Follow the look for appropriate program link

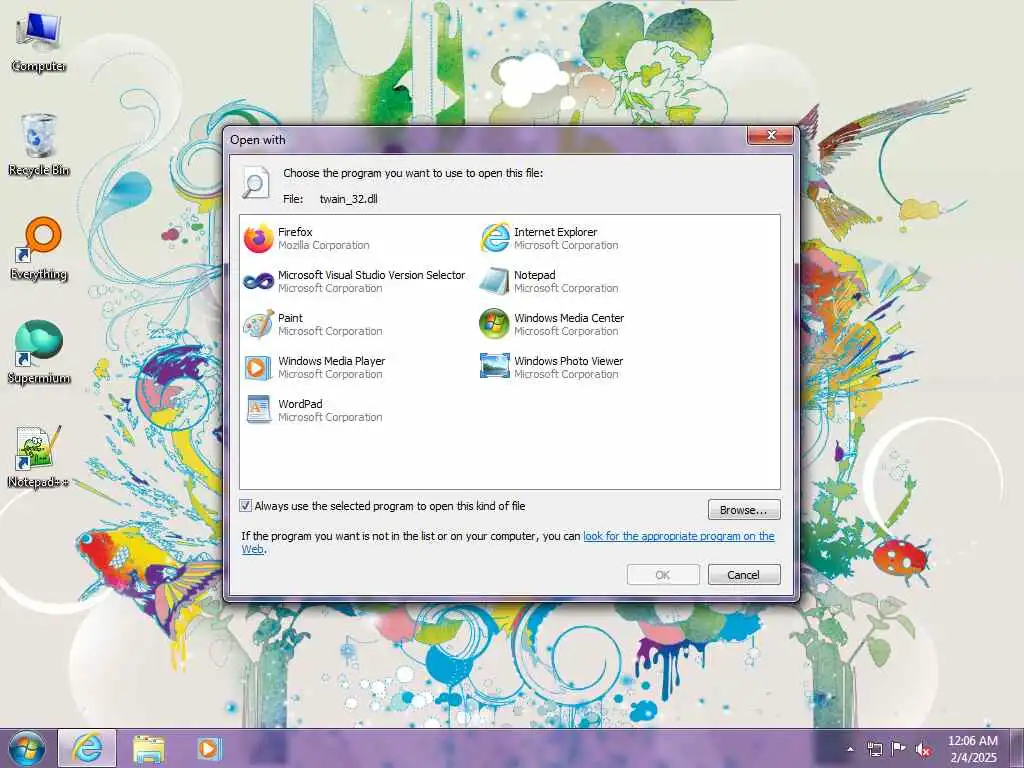click(x=679, y=536)
